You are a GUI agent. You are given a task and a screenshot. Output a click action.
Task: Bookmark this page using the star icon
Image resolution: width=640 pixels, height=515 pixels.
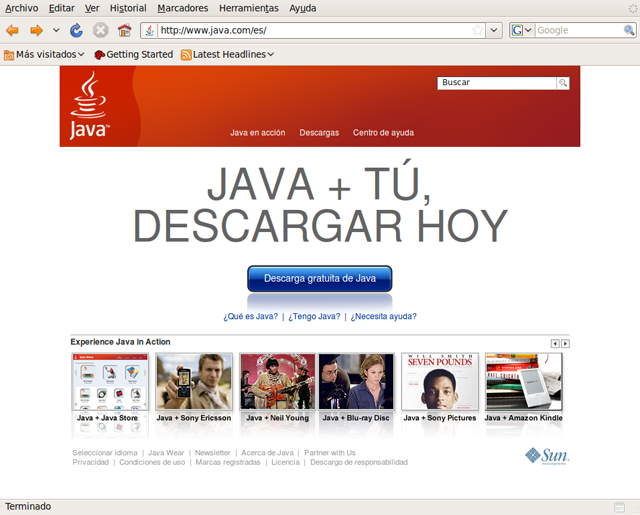pos(478,31)
